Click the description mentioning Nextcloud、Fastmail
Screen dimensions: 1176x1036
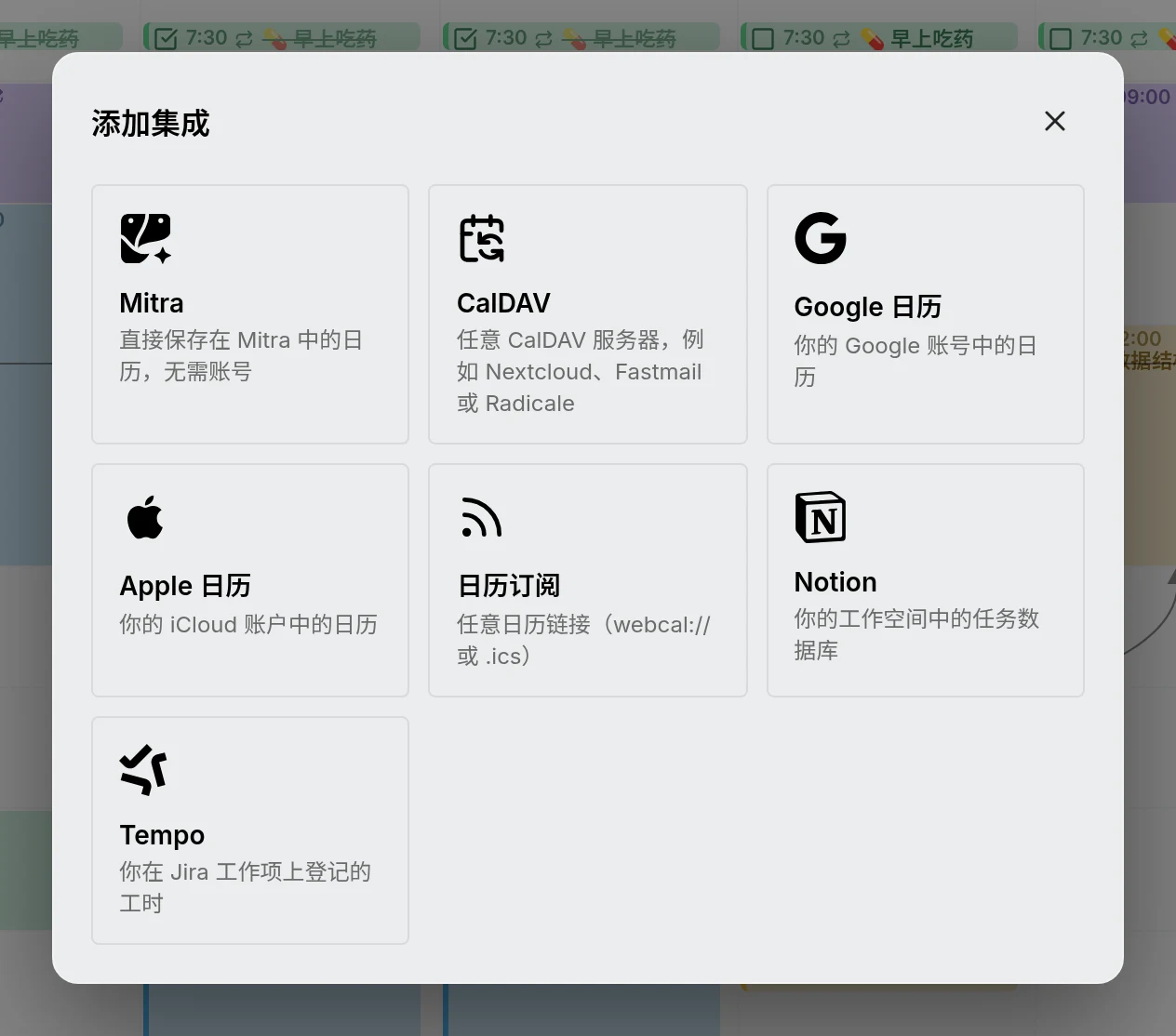(581, 372)
